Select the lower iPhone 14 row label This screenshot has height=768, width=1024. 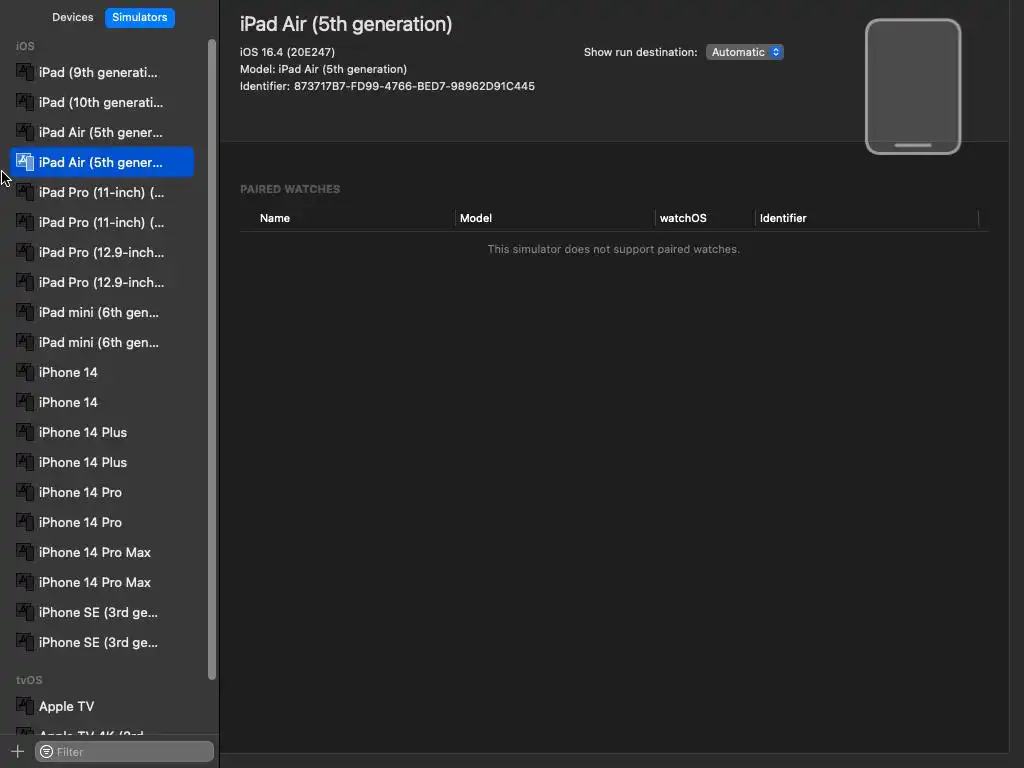point(68,402)
